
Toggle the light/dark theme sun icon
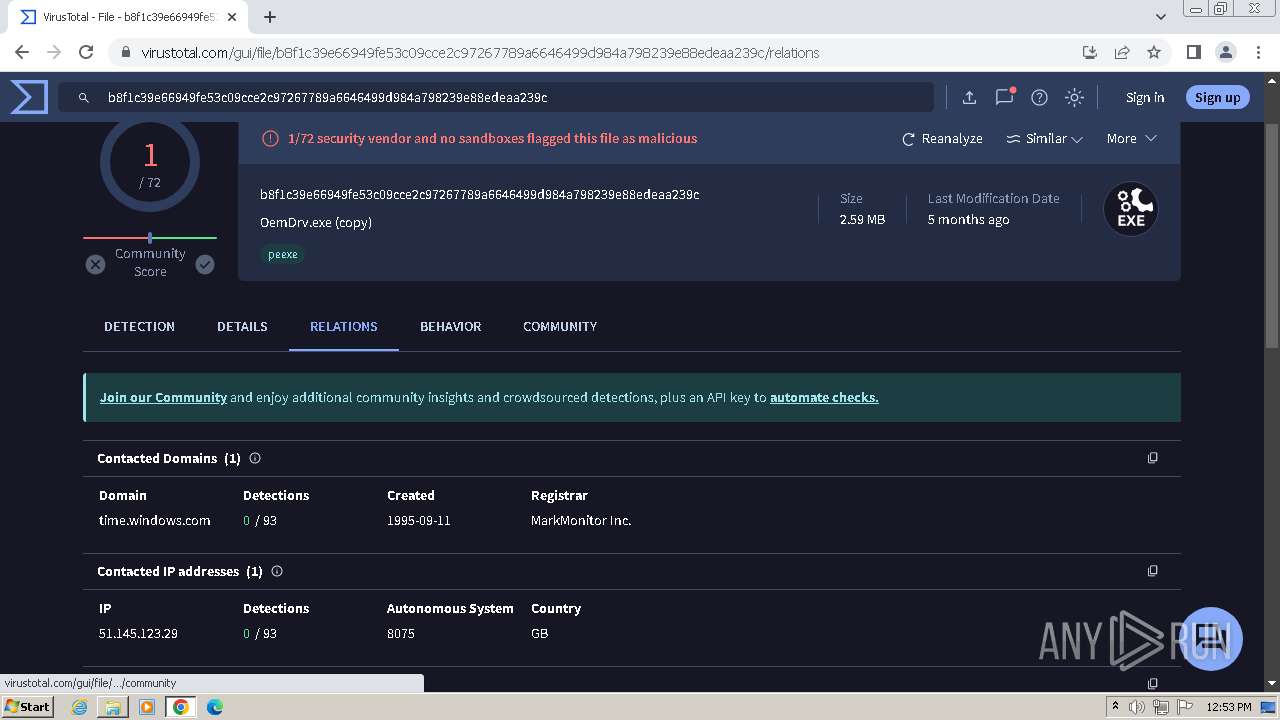click(1074, 97)
